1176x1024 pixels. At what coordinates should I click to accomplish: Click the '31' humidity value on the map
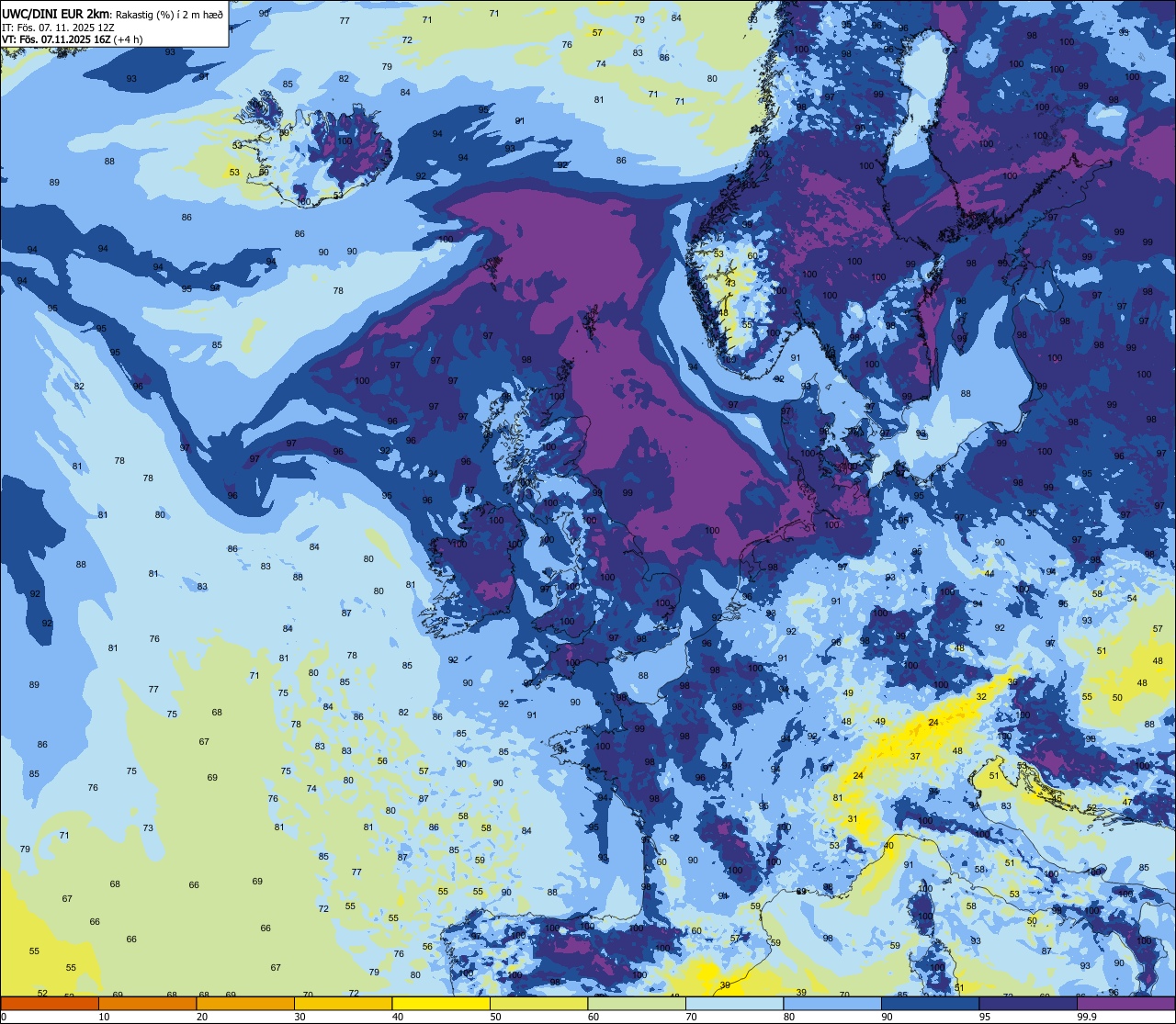pyautogui.click(x=853, y=819)
